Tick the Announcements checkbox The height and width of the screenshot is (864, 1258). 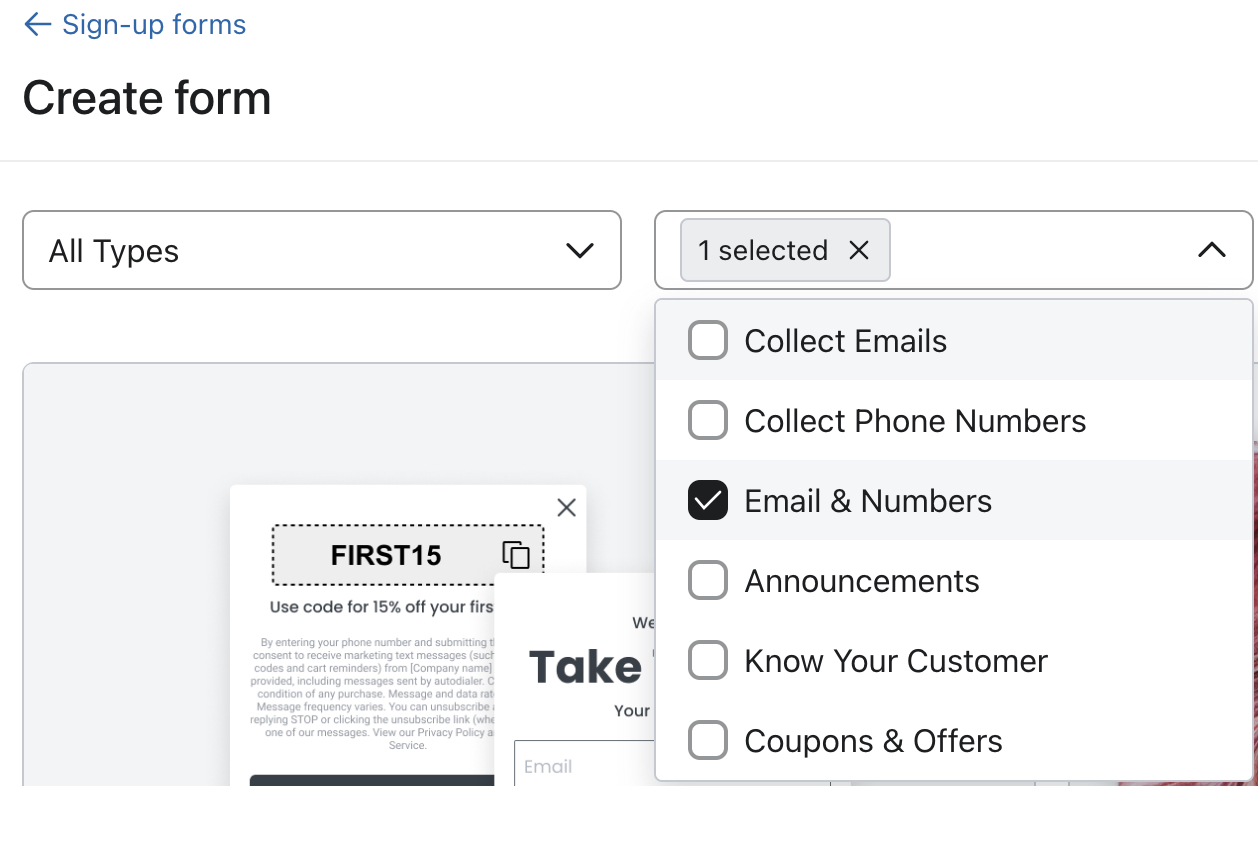pos(708,581)
